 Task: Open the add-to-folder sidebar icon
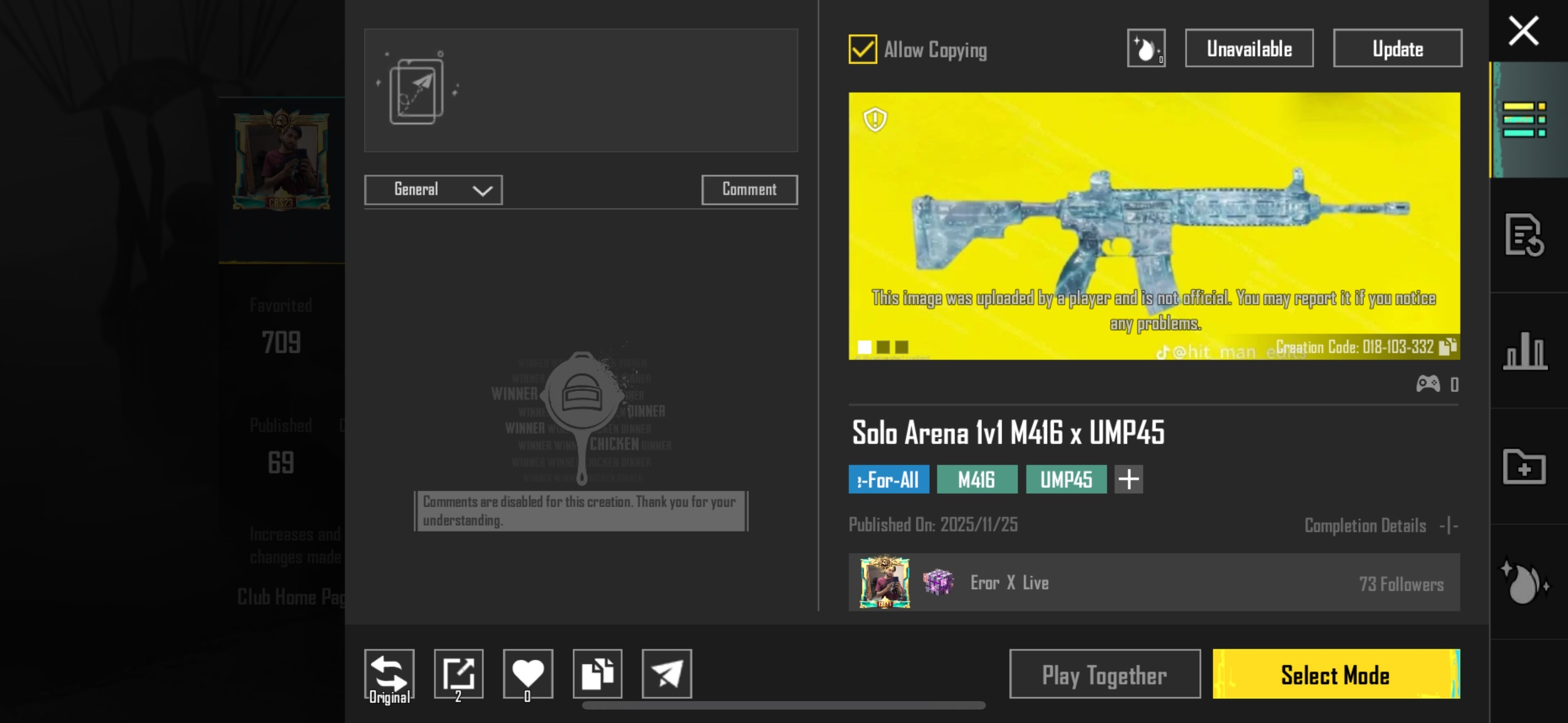[x=1524, y=467]
